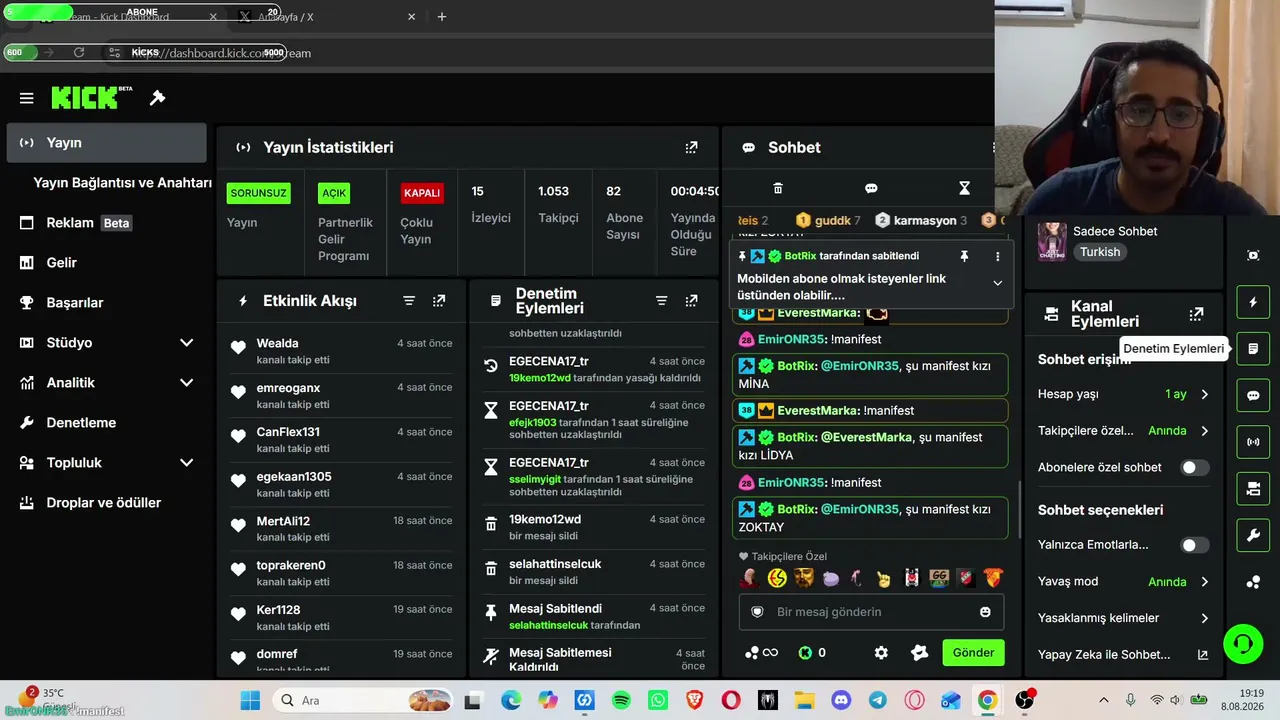This screenshot has width=1280, height=720.
Task: Open the Denetim Eylemleri filter icon
Action: pos(661,301)
